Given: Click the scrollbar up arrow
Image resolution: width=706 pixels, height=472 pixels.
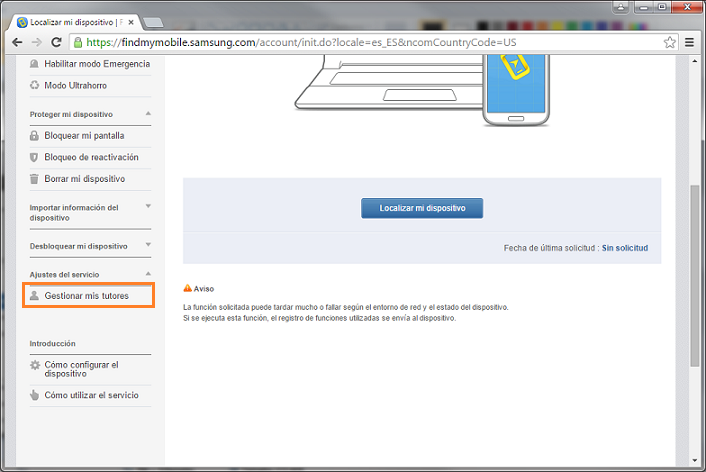Looking at the screenshot, I should [x=695, y=61].
